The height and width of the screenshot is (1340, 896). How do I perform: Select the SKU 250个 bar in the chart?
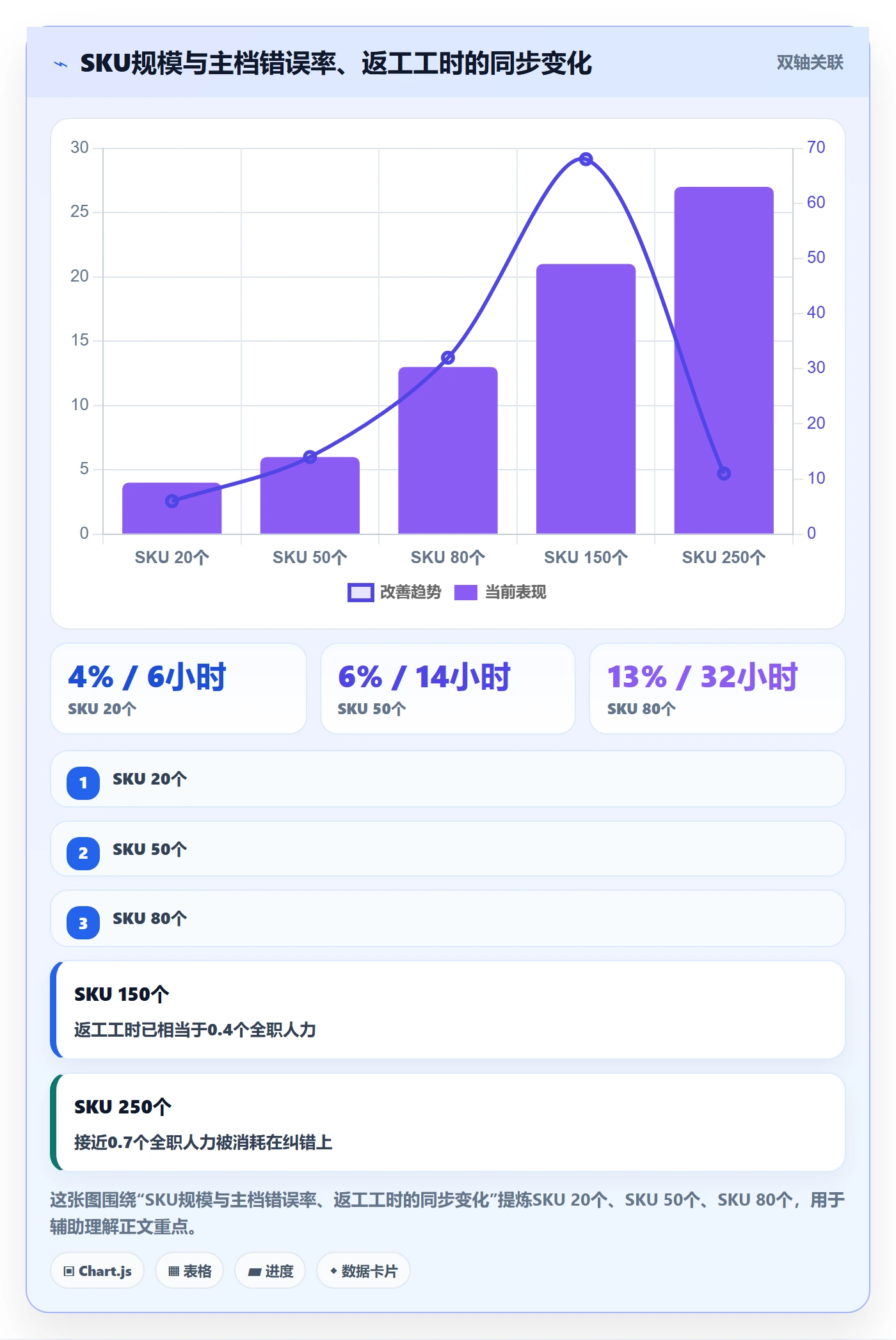coord(724,360)
